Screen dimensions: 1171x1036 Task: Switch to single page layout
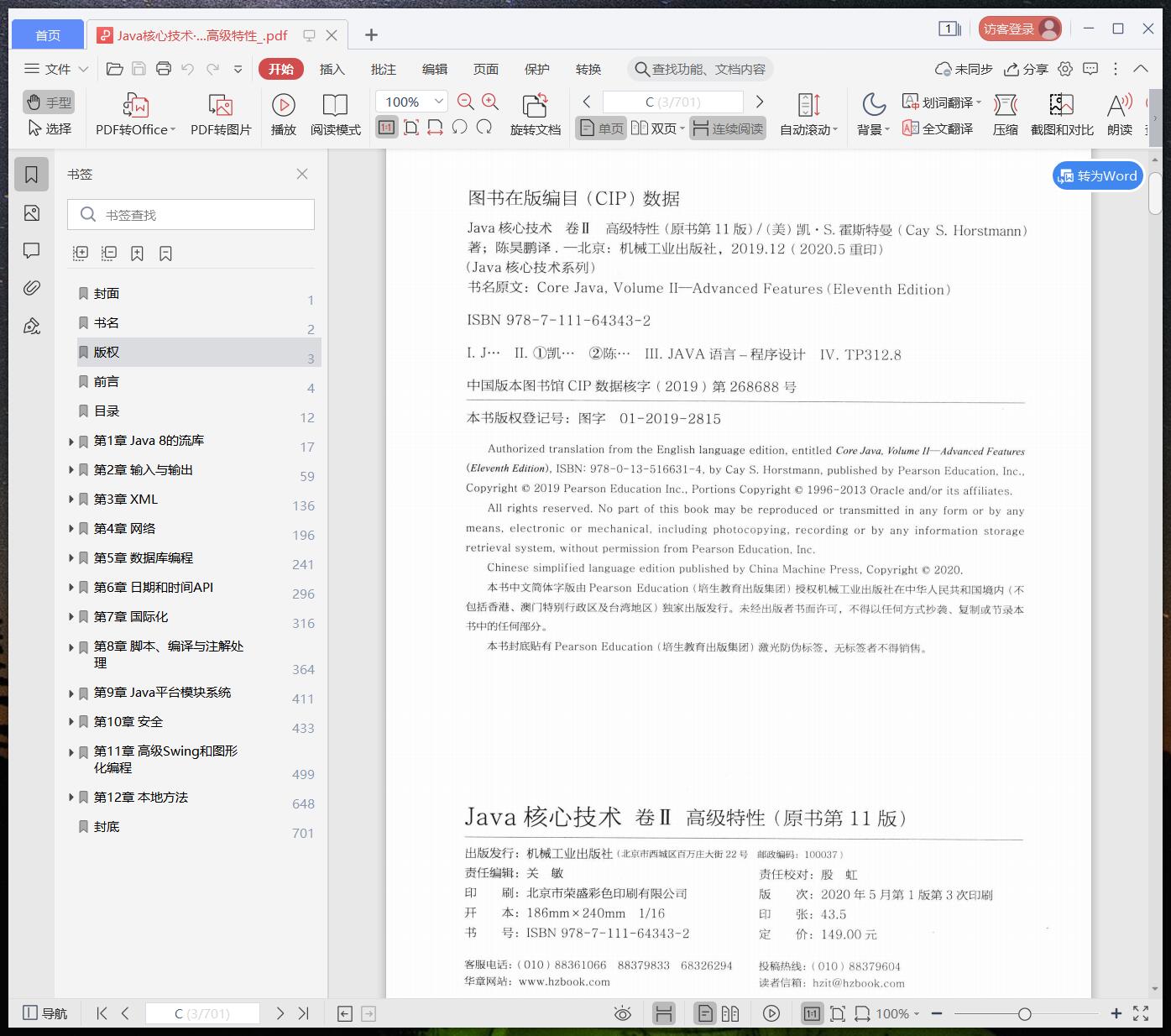(x=601, y=128)
